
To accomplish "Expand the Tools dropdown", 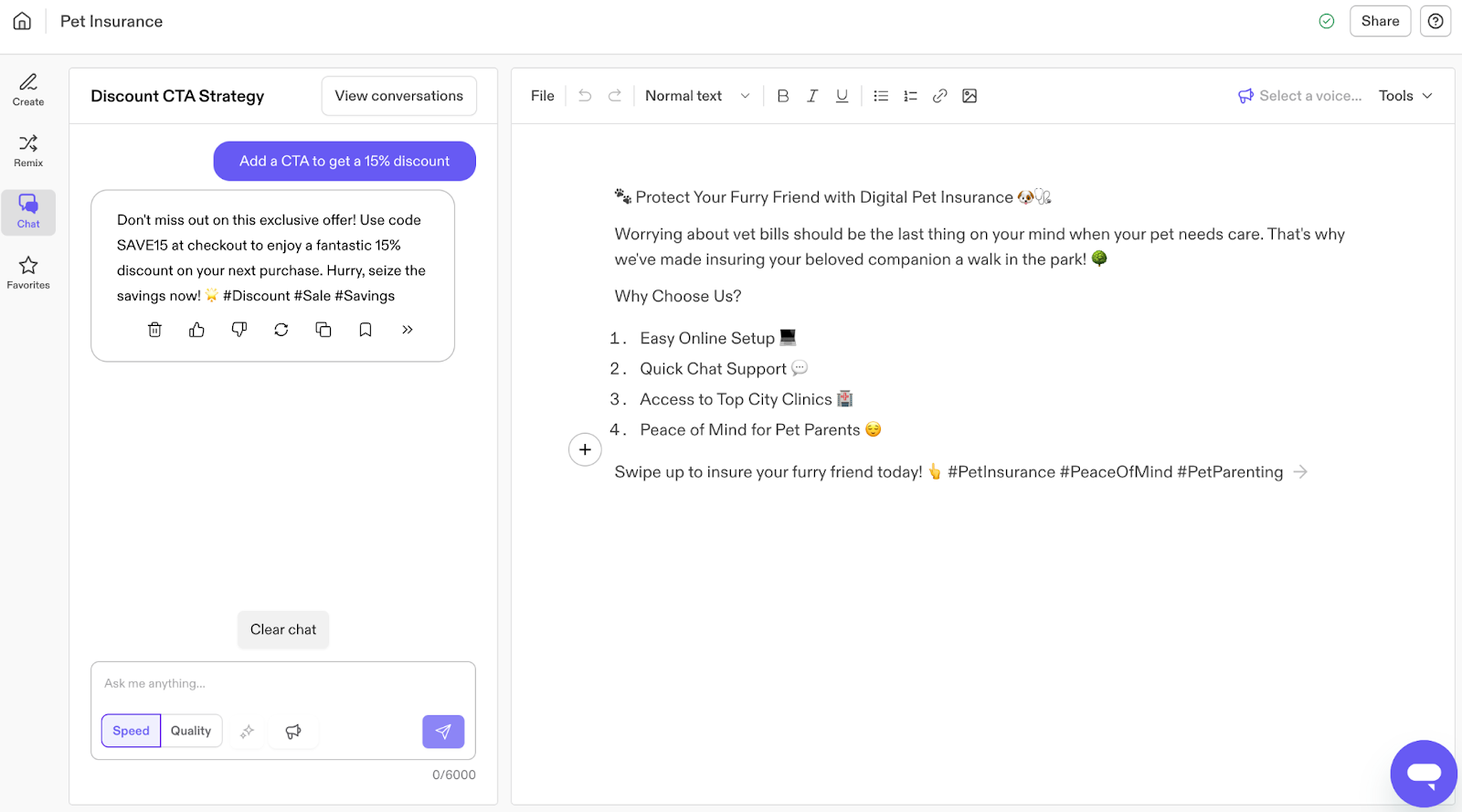I will [1405, 96].
